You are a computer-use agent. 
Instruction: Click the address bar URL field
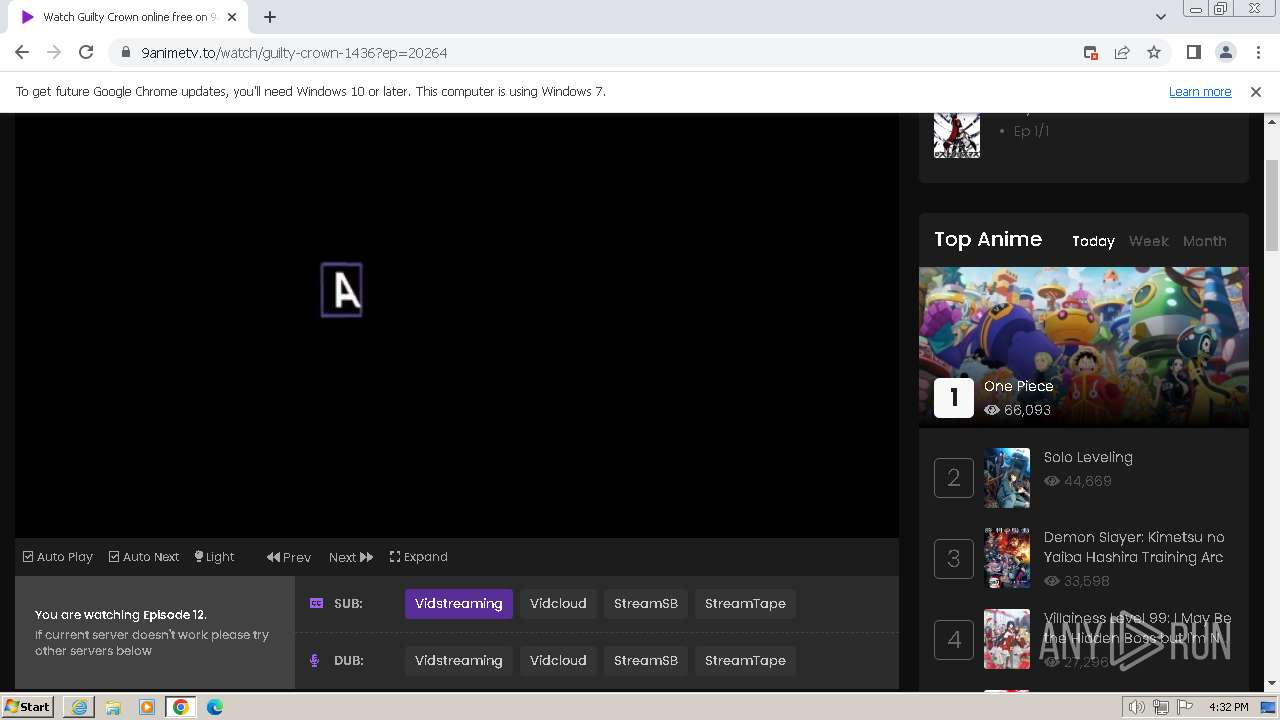click(600, 53)
